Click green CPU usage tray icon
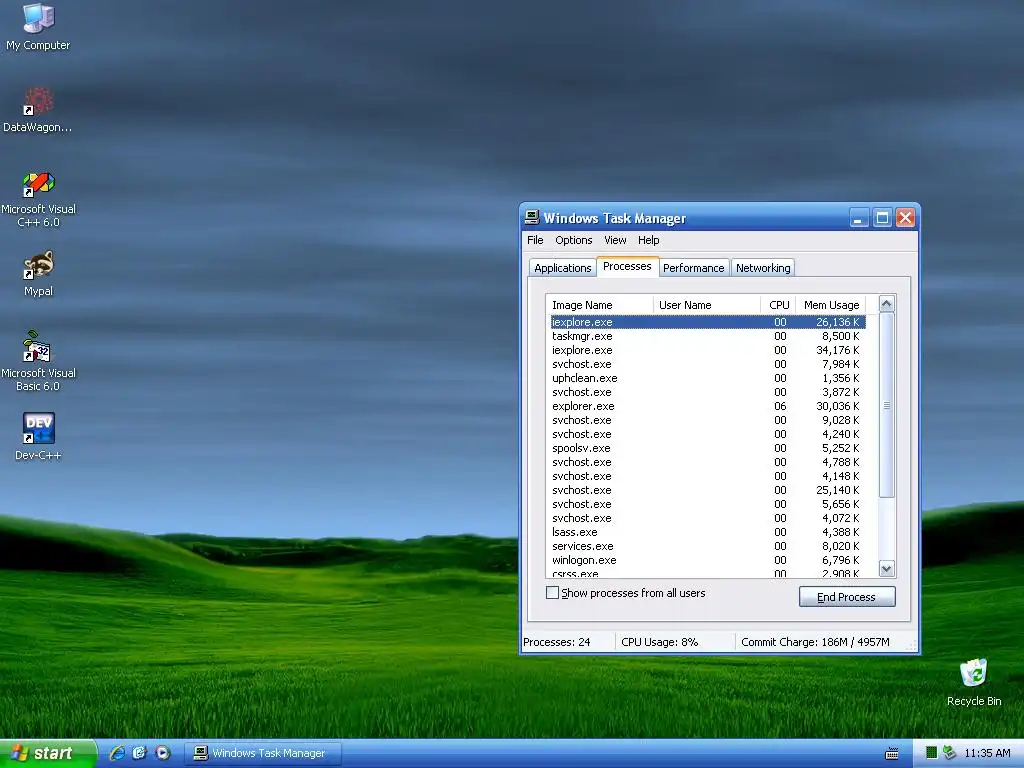 (x=931, y=753)
